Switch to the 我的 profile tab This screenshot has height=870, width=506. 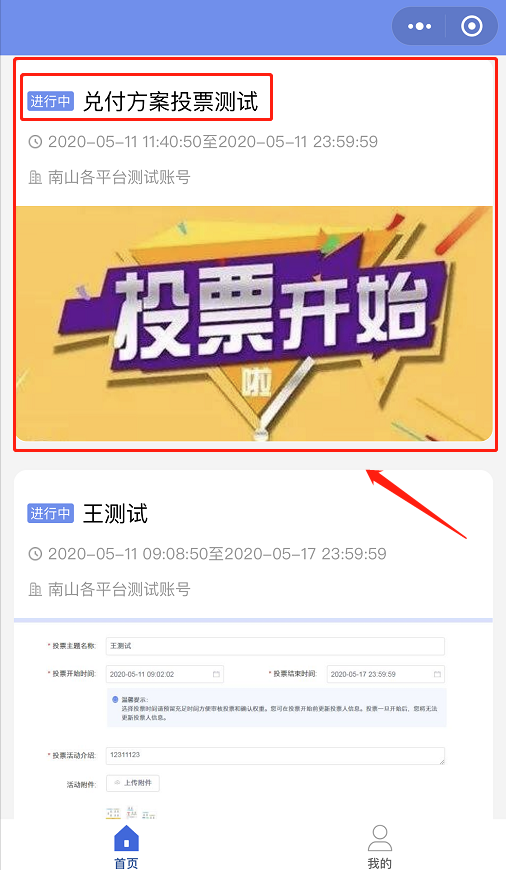pyautogui.click(x=380, y=847)
